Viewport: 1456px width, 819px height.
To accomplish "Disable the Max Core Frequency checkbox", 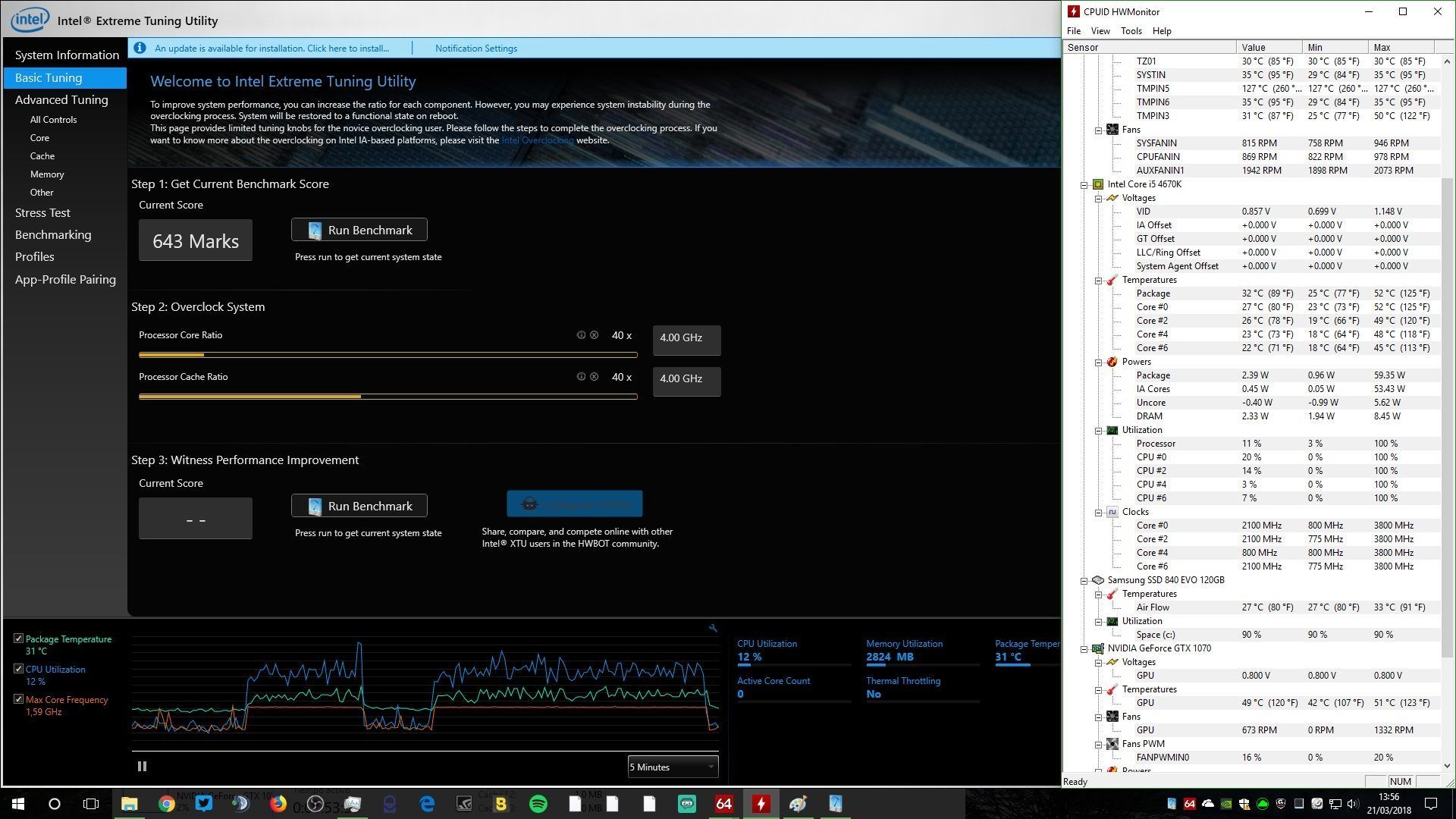I will [18, 699].
